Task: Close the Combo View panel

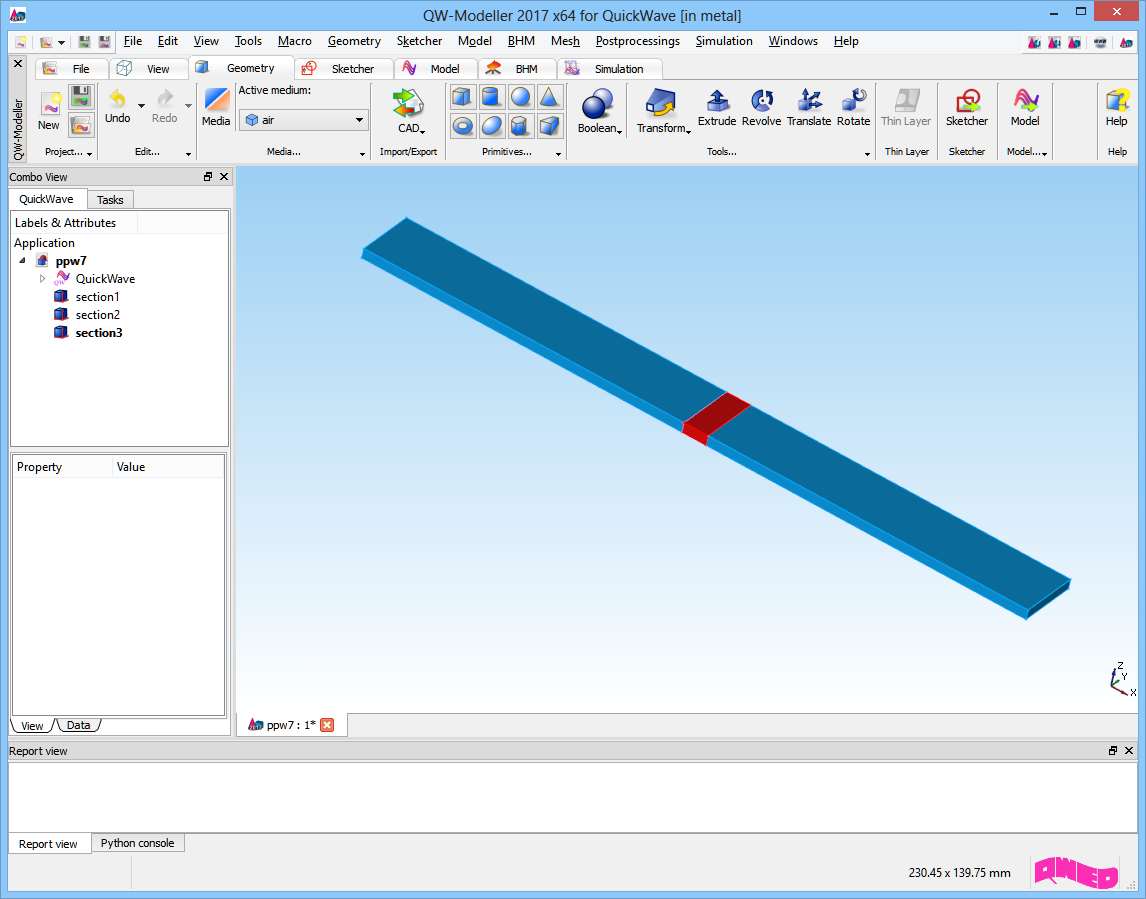Action: coord(224,177)
